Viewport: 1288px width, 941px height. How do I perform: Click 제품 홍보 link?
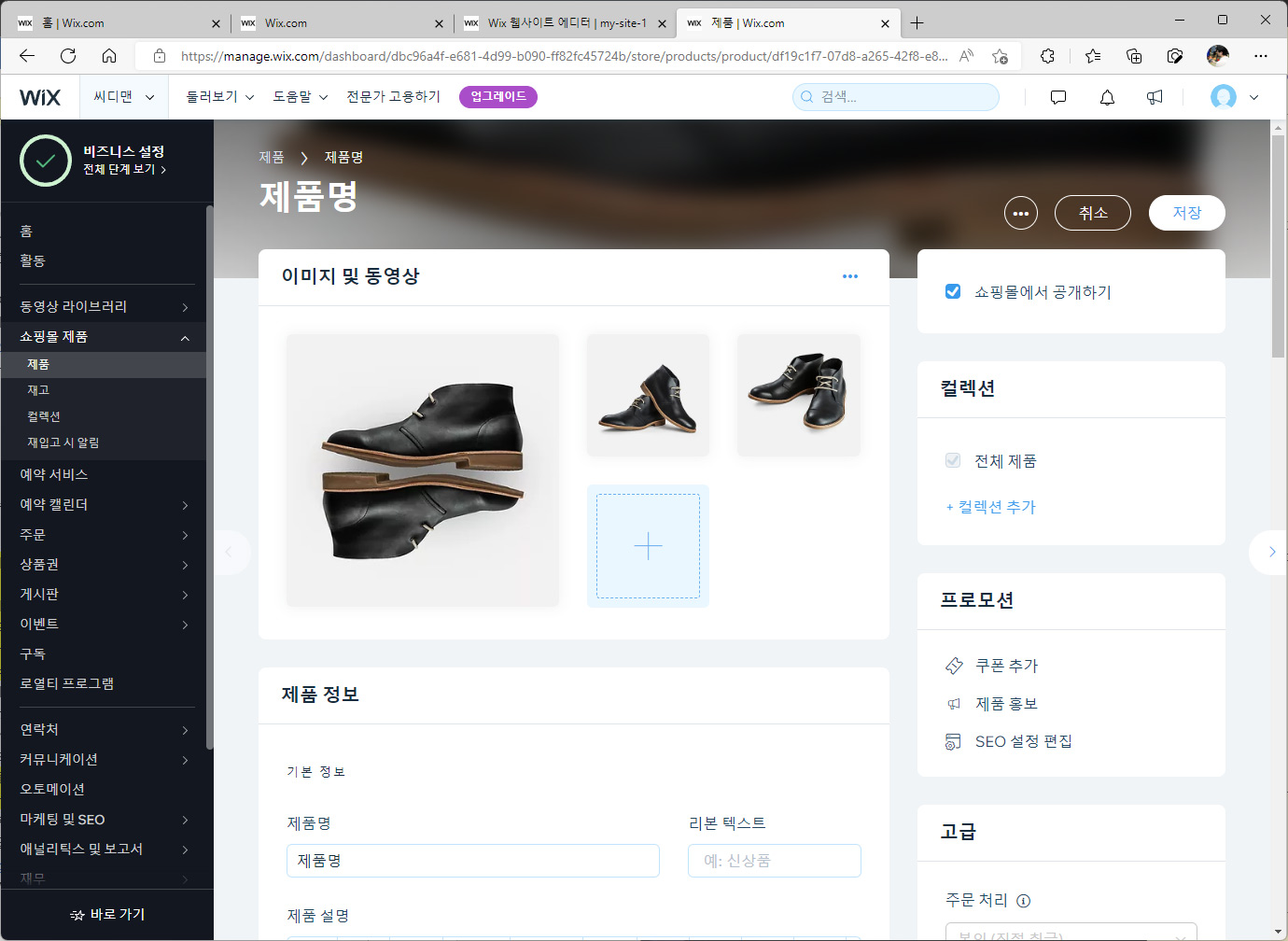[x=1006, y=704]
